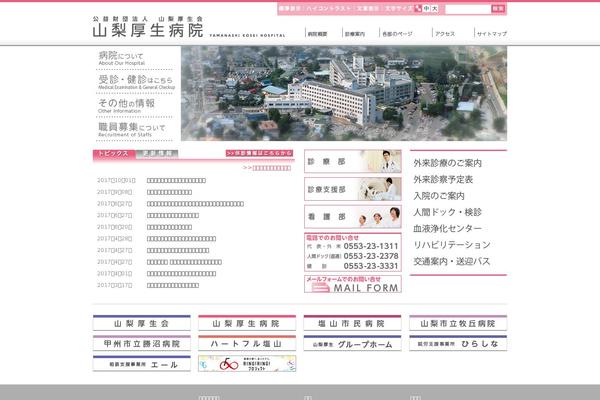Open the MAIL FORM contact banner

(x=352, y=284)
